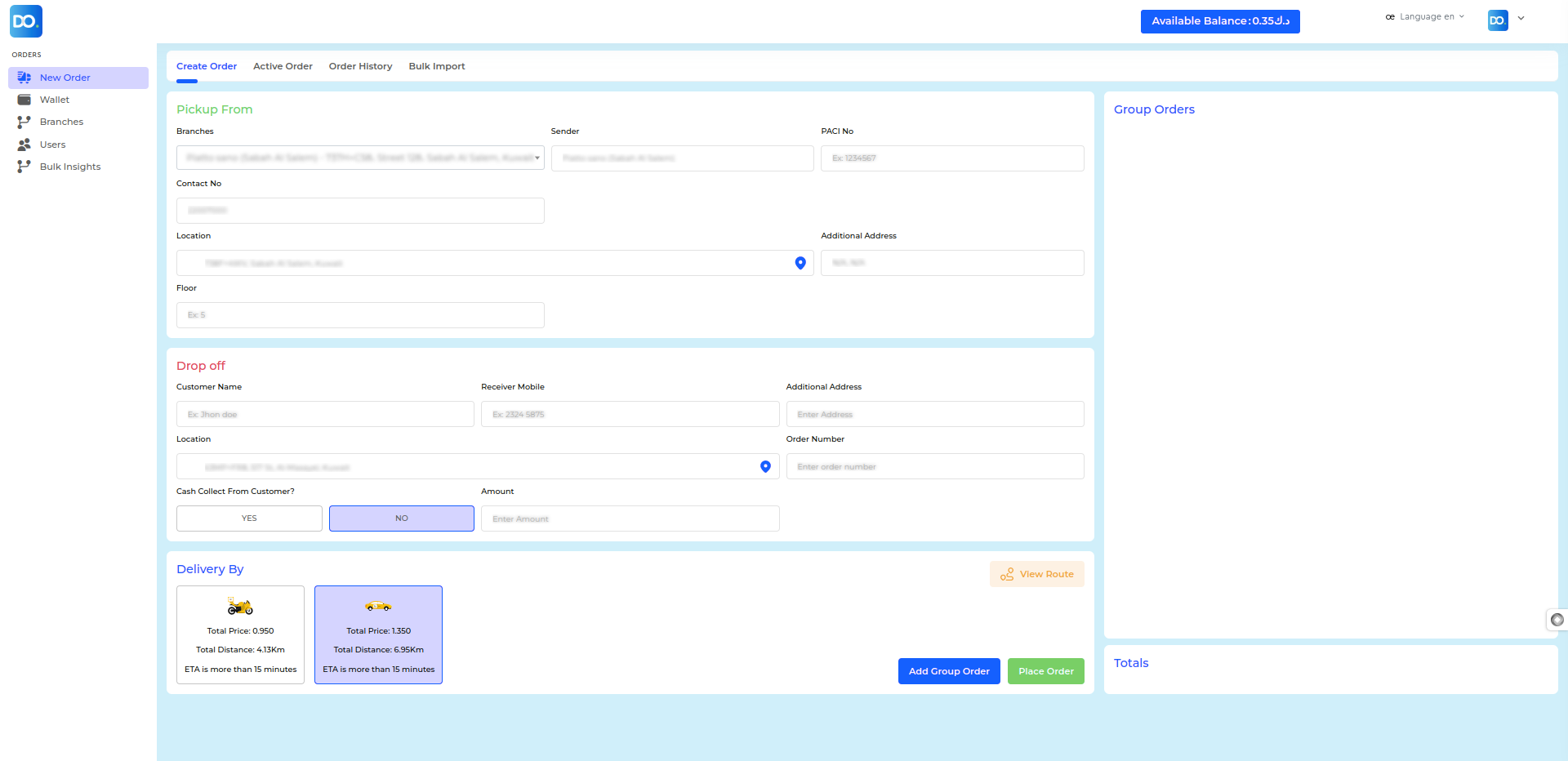Choose motorbike delivery option

pos(240,634)
